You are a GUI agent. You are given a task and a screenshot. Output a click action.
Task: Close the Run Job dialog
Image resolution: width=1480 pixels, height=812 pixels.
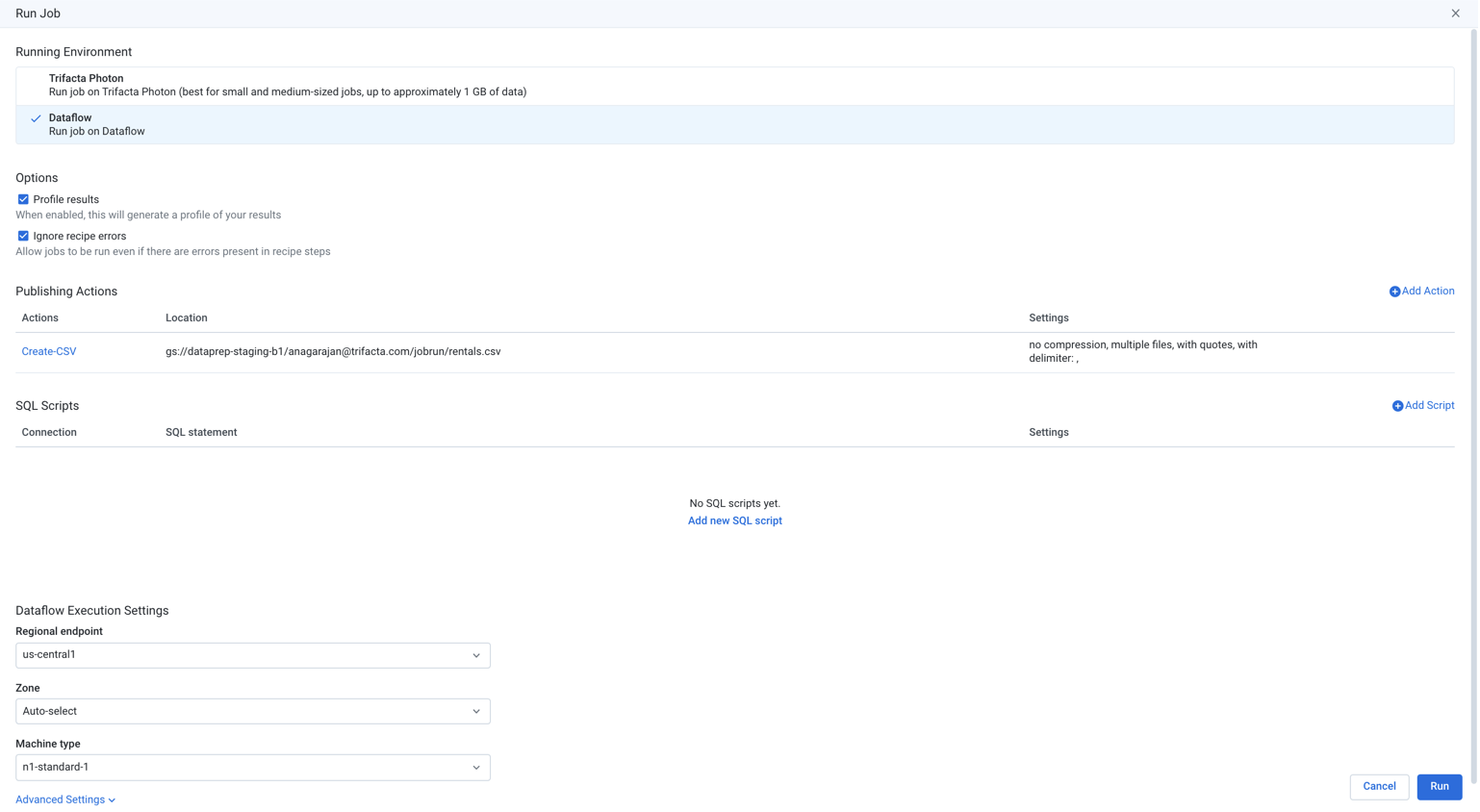[x=1455, y=13]
